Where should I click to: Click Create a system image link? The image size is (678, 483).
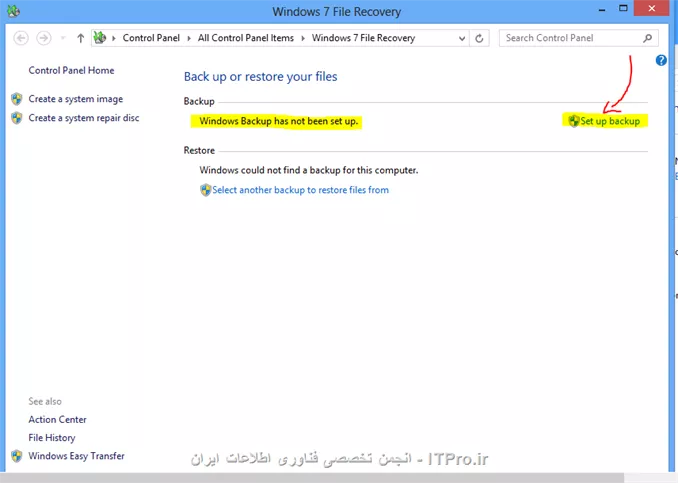point(76,99)
